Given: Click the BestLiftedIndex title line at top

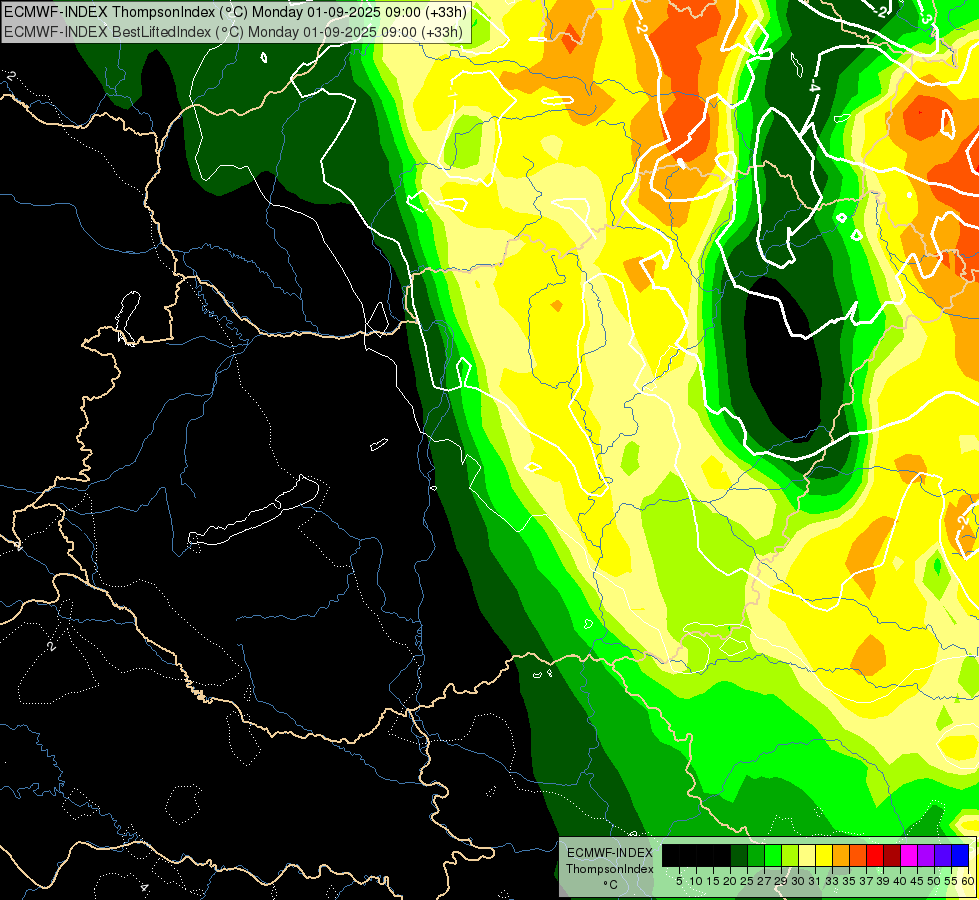Looking at the screenshot, I should click(x=234, y=31).
